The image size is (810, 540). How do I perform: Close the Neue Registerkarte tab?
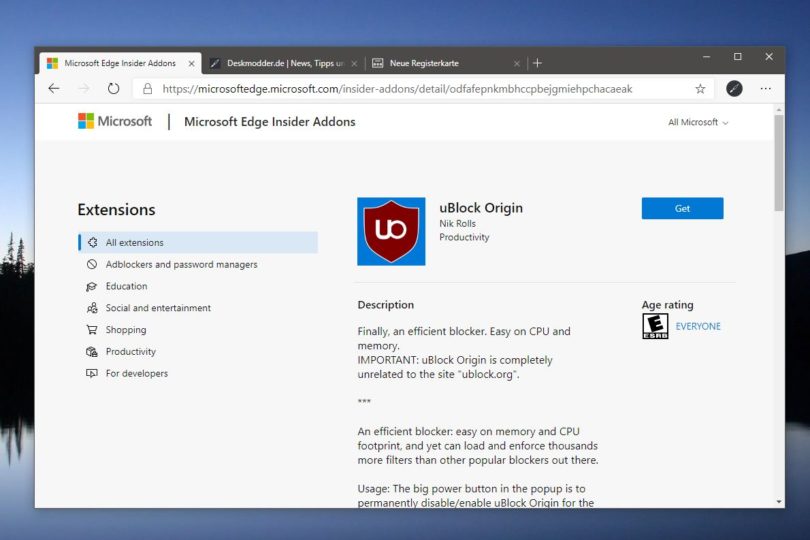click(517, 64)
